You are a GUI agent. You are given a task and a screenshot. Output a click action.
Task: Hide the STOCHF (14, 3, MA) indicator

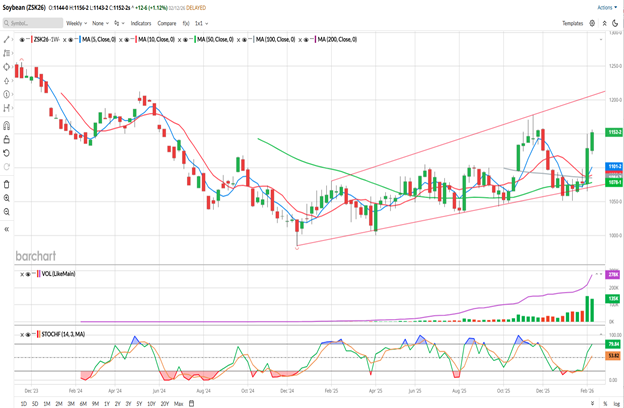(x=28, y=334)
